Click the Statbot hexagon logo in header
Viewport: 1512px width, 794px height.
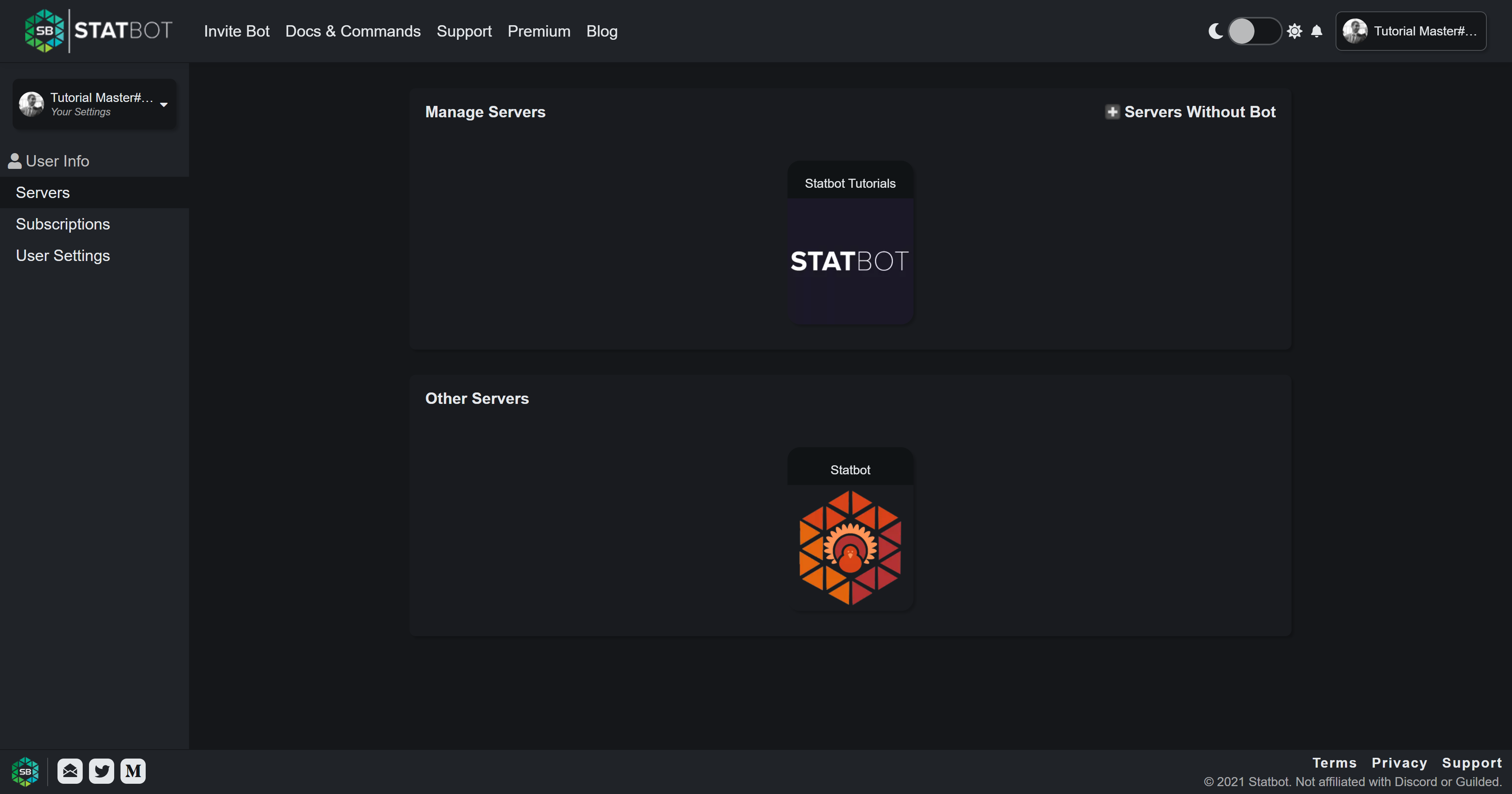point(44,31)
